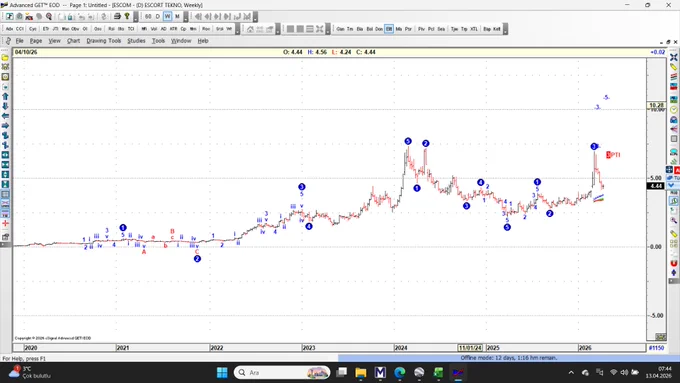Click the printer icon in top toolbar
The height and width of the screenshot is (383, 680).
coord(117,16)
